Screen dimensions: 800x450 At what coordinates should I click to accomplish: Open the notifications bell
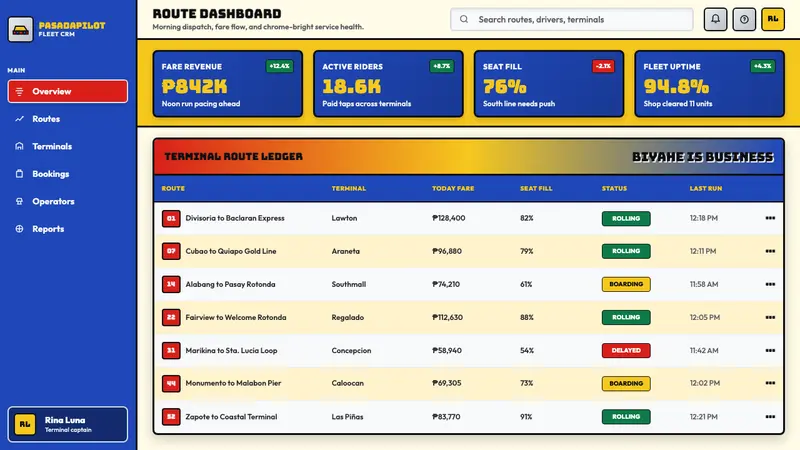(715, 19)
